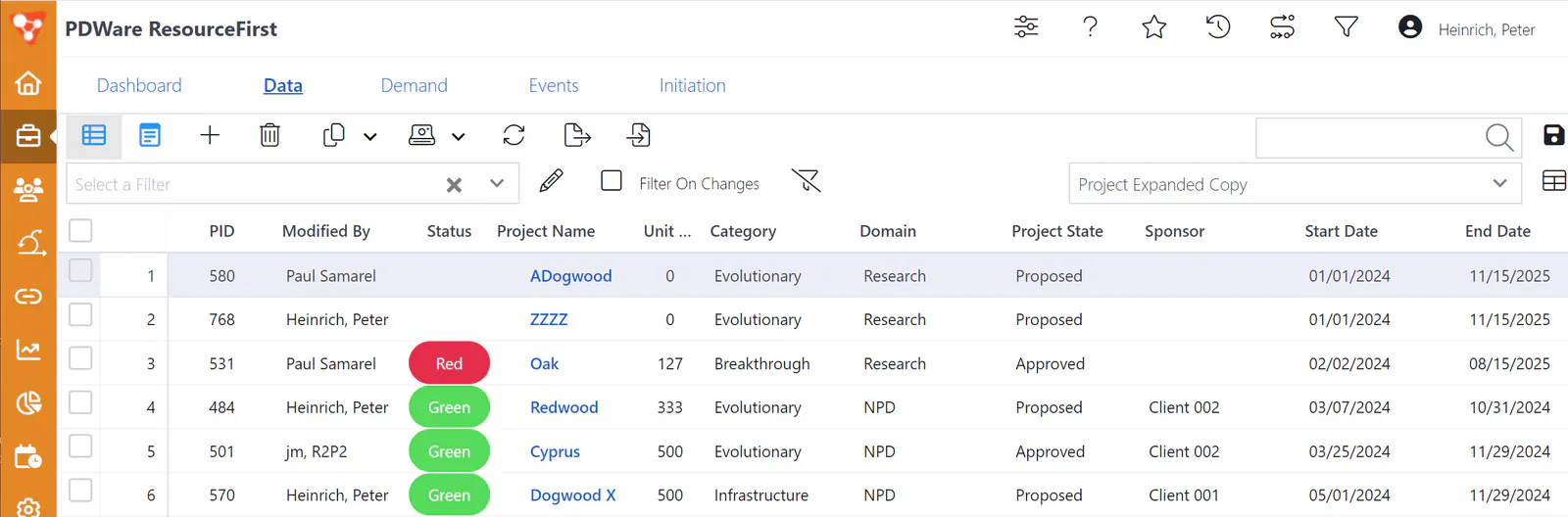
Task: Open the Project Expanded Copy view dropdown
Action: pos(1295,183)
